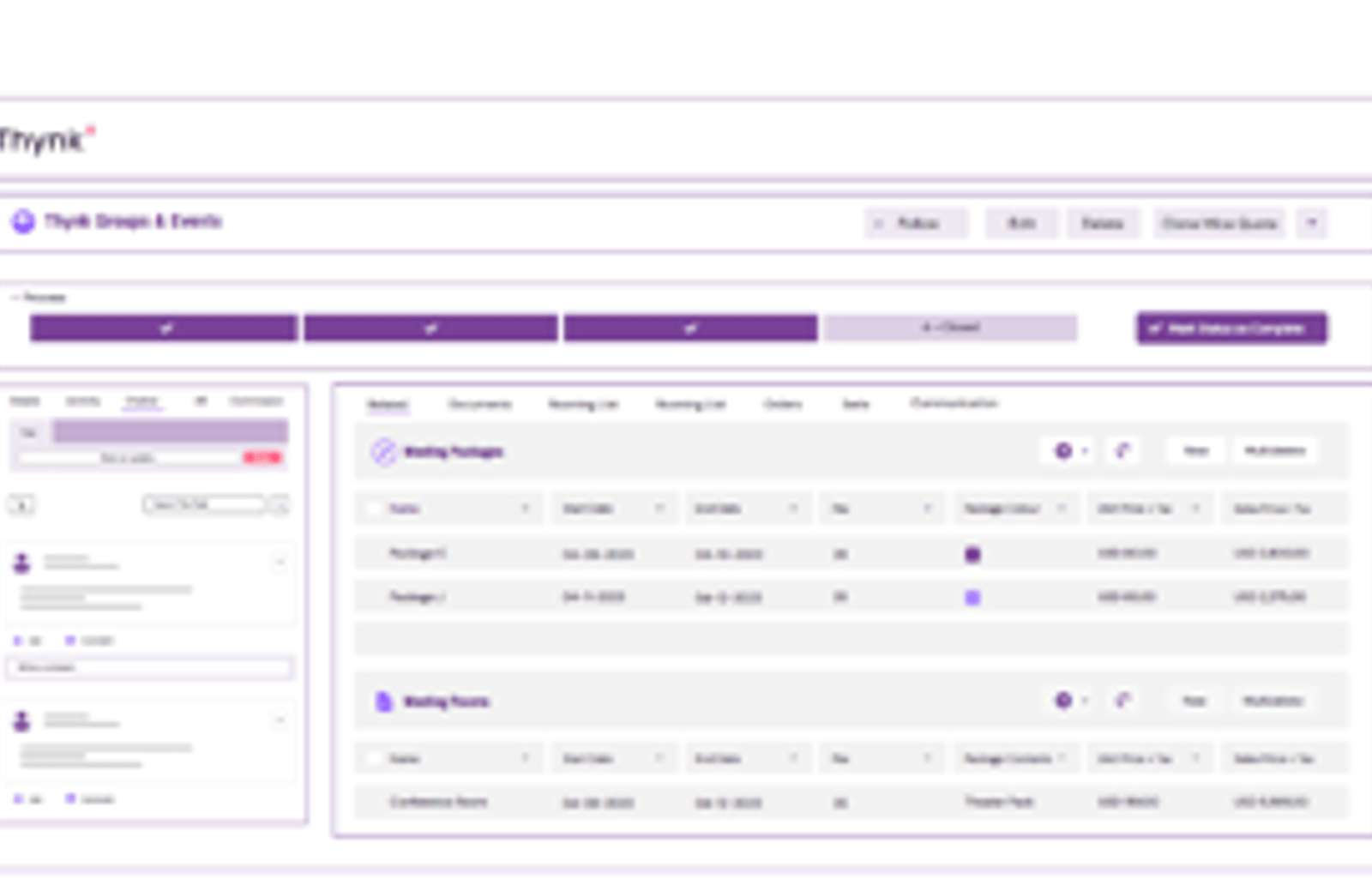Viewport: 1372px width, 885px height.
Task: Comment on the first feed post
Action: (90, 641)
